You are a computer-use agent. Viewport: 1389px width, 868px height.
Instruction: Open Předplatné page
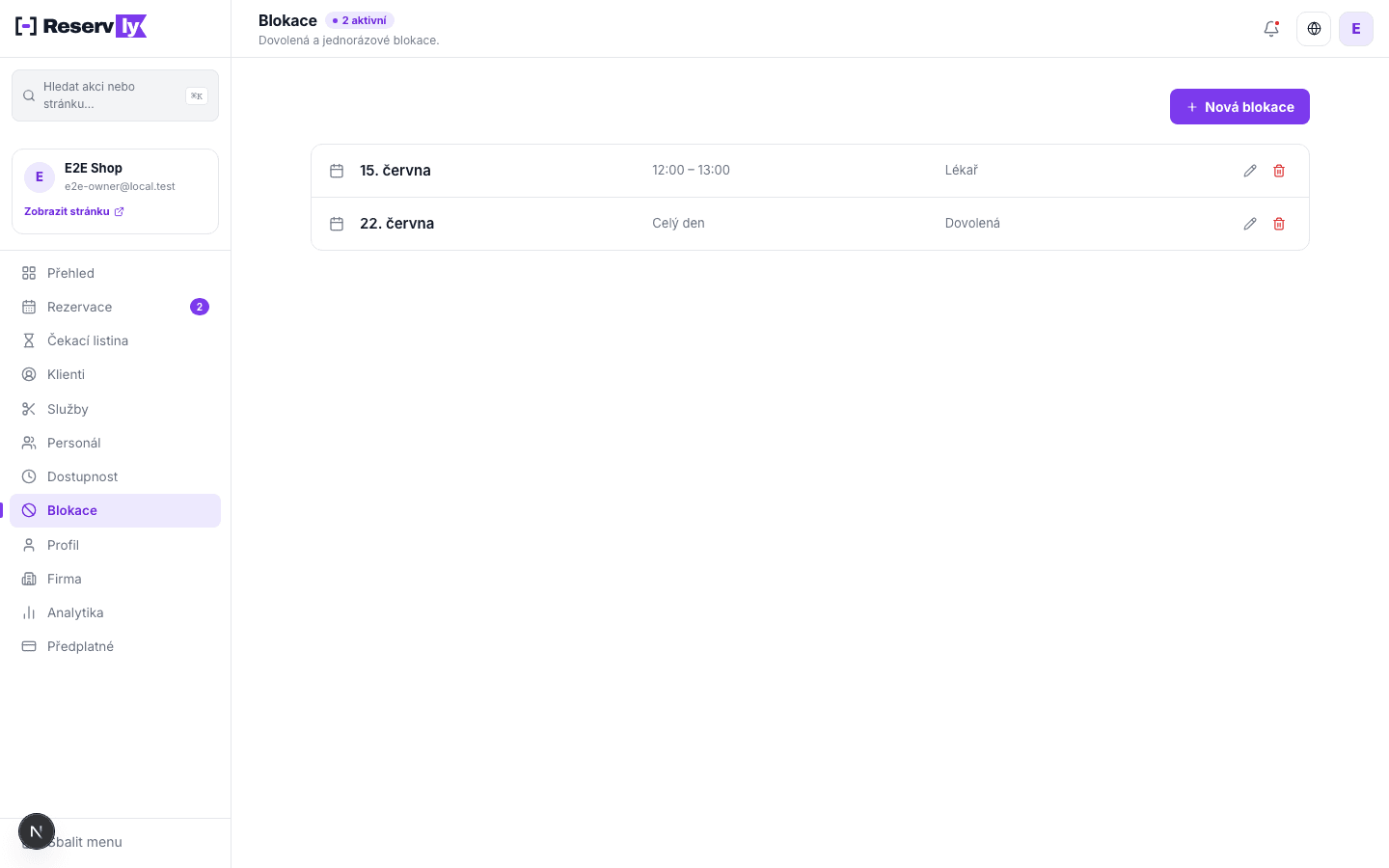[115, 646]
